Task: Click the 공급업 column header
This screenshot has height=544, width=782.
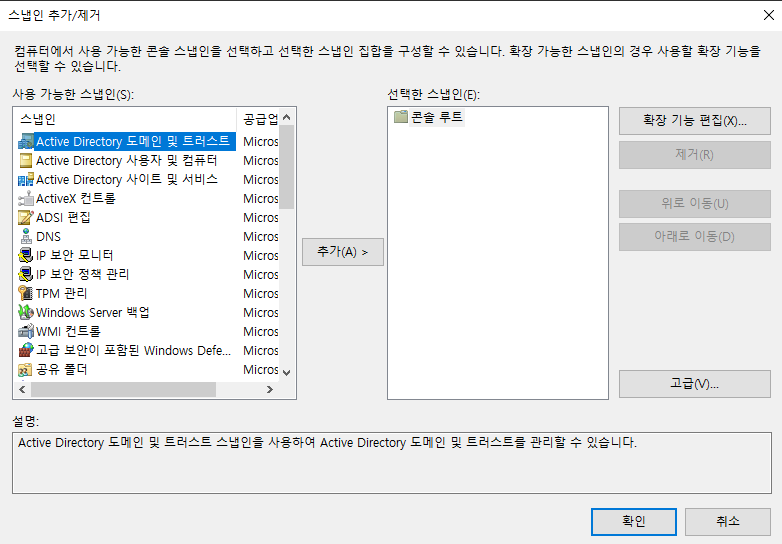Action: pyautogui.click(x=258, y=119)
